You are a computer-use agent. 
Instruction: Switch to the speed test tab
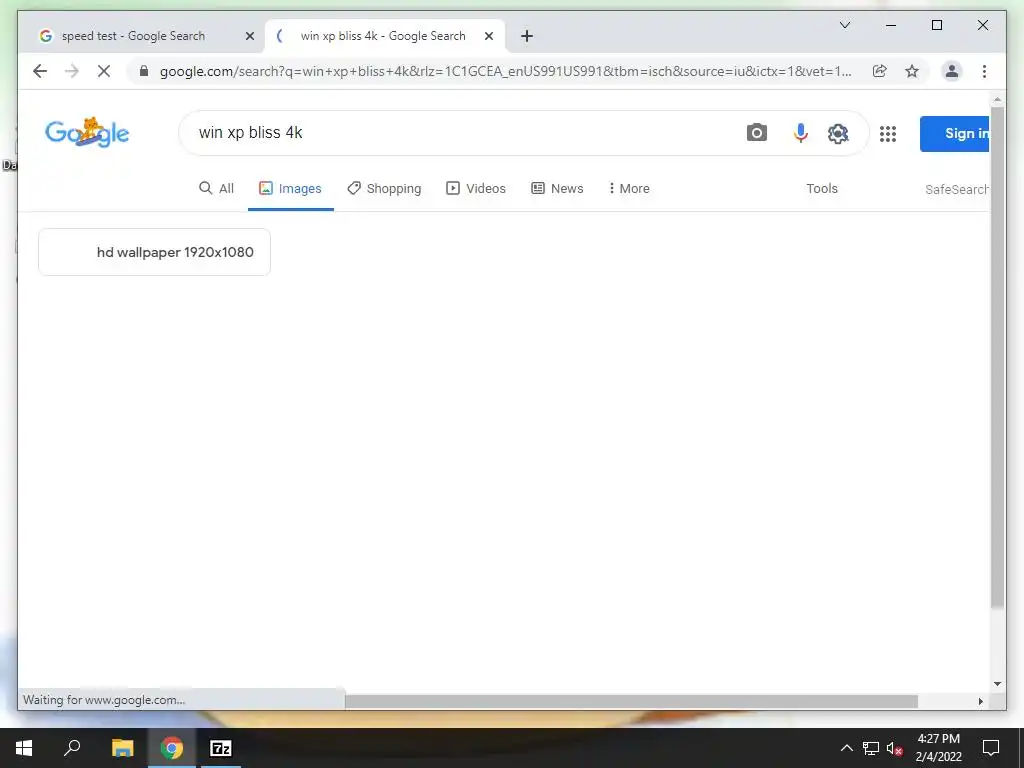tap(133, 36)
